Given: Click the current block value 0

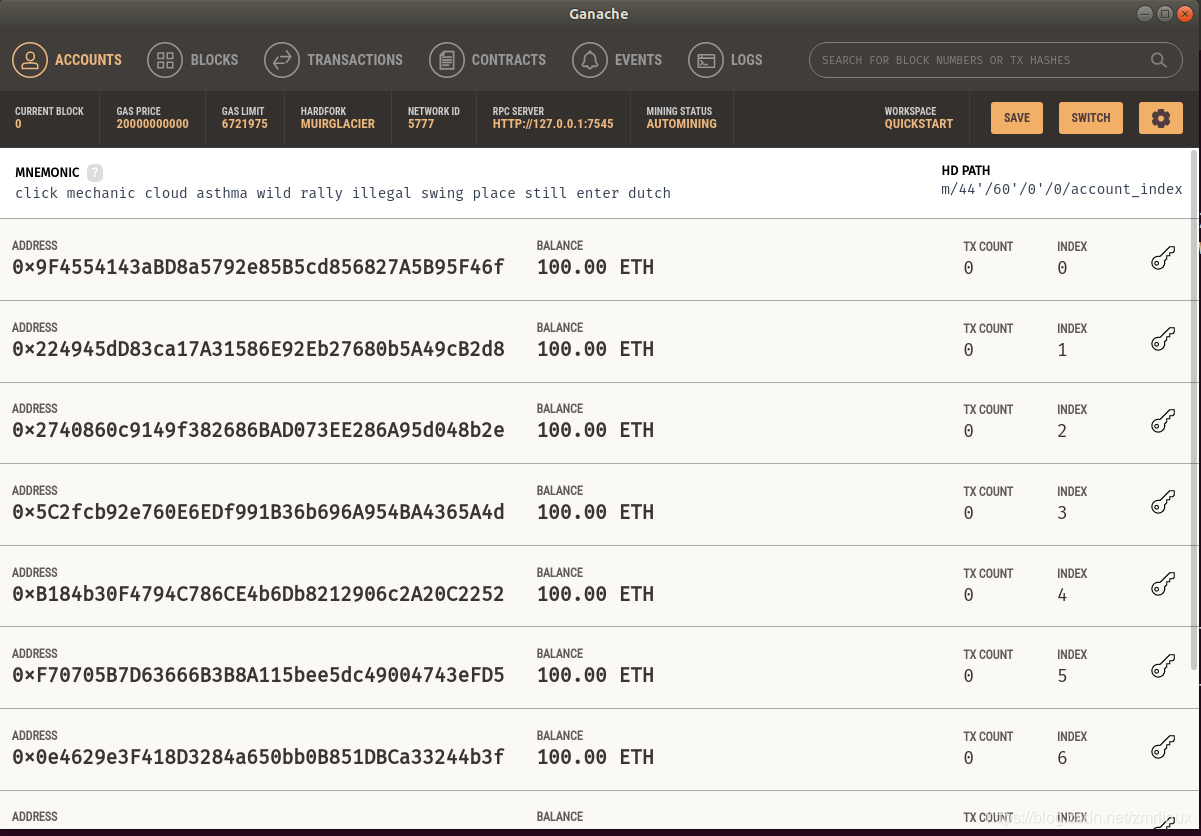Looking at the screenshot, I should [x=18, y=124].
